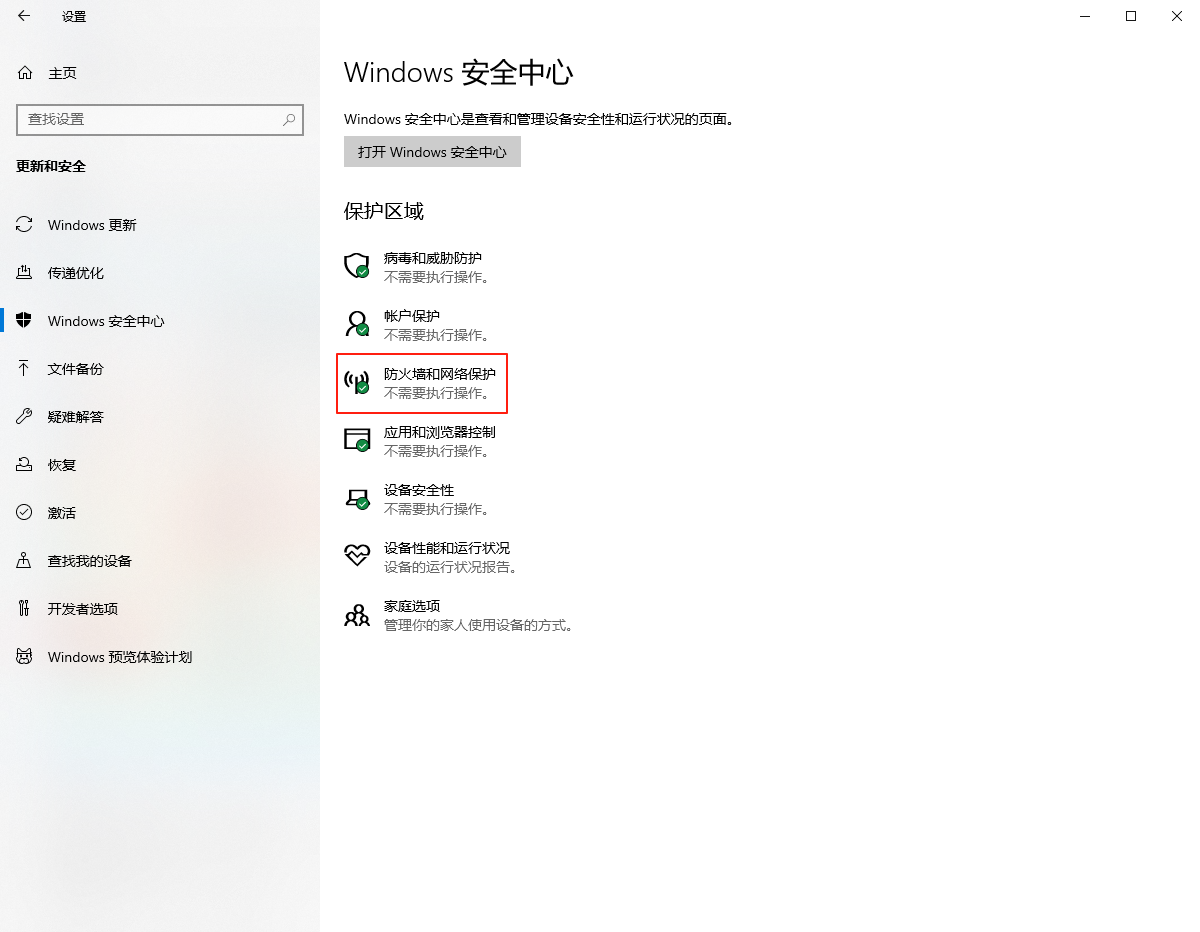Screen dimensions: 1200x932
Task: Click 打开 Windows 安全中心 button
Action: [432, 152]
